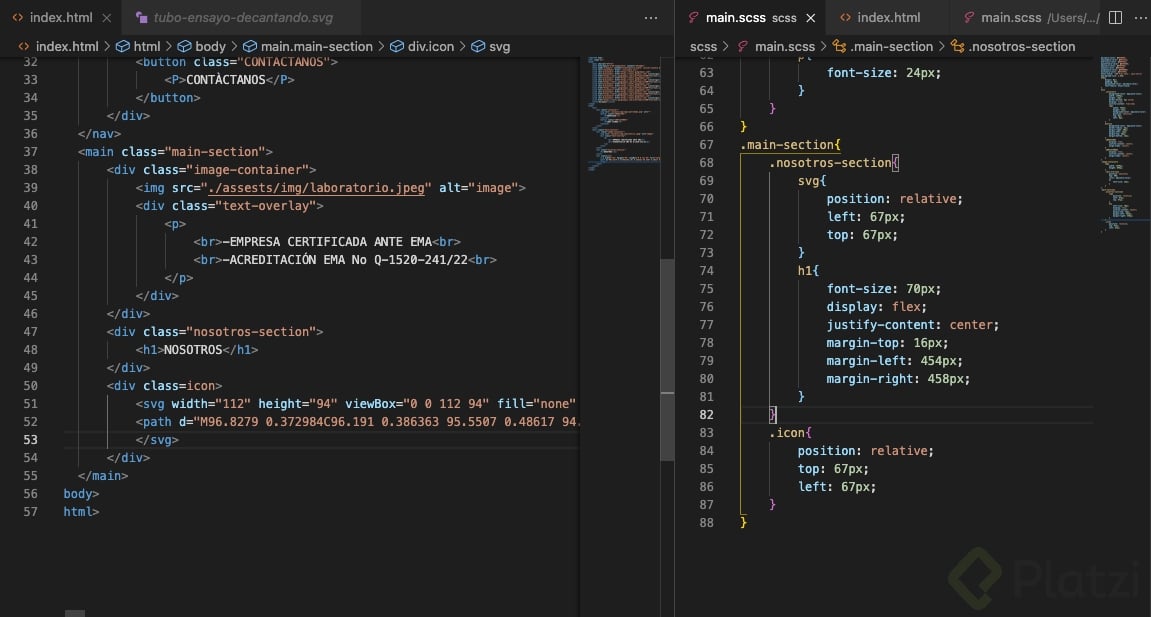The height and width of the screenshot is (617, 1151).
Task: Close the active main.scss tab
Action: (810, 18)
